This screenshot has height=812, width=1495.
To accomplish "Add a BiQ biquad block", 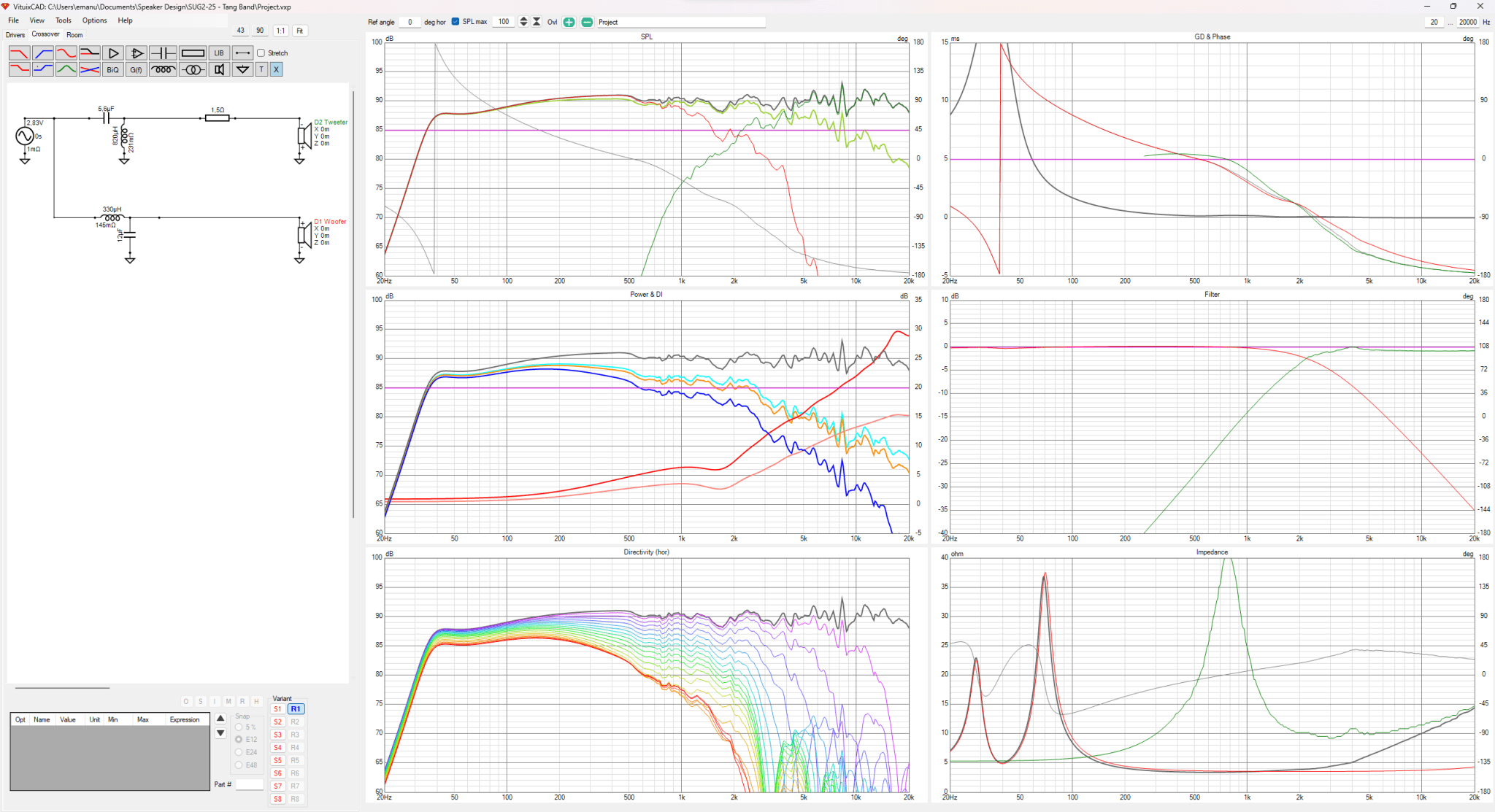I will point(112,69).
